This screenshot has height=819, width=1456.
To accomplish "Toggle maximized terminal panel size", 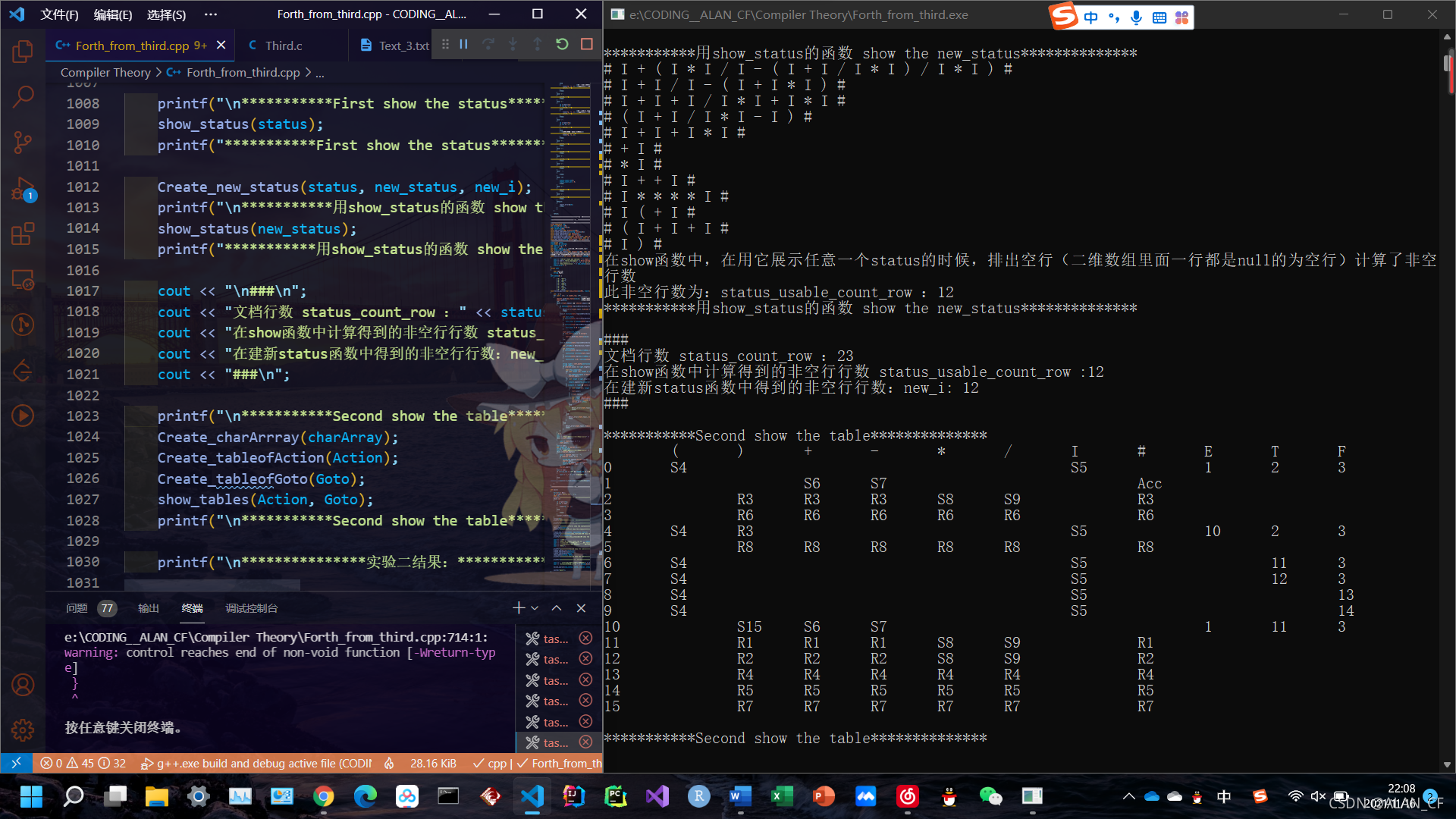I will click(x=557, y=608).
